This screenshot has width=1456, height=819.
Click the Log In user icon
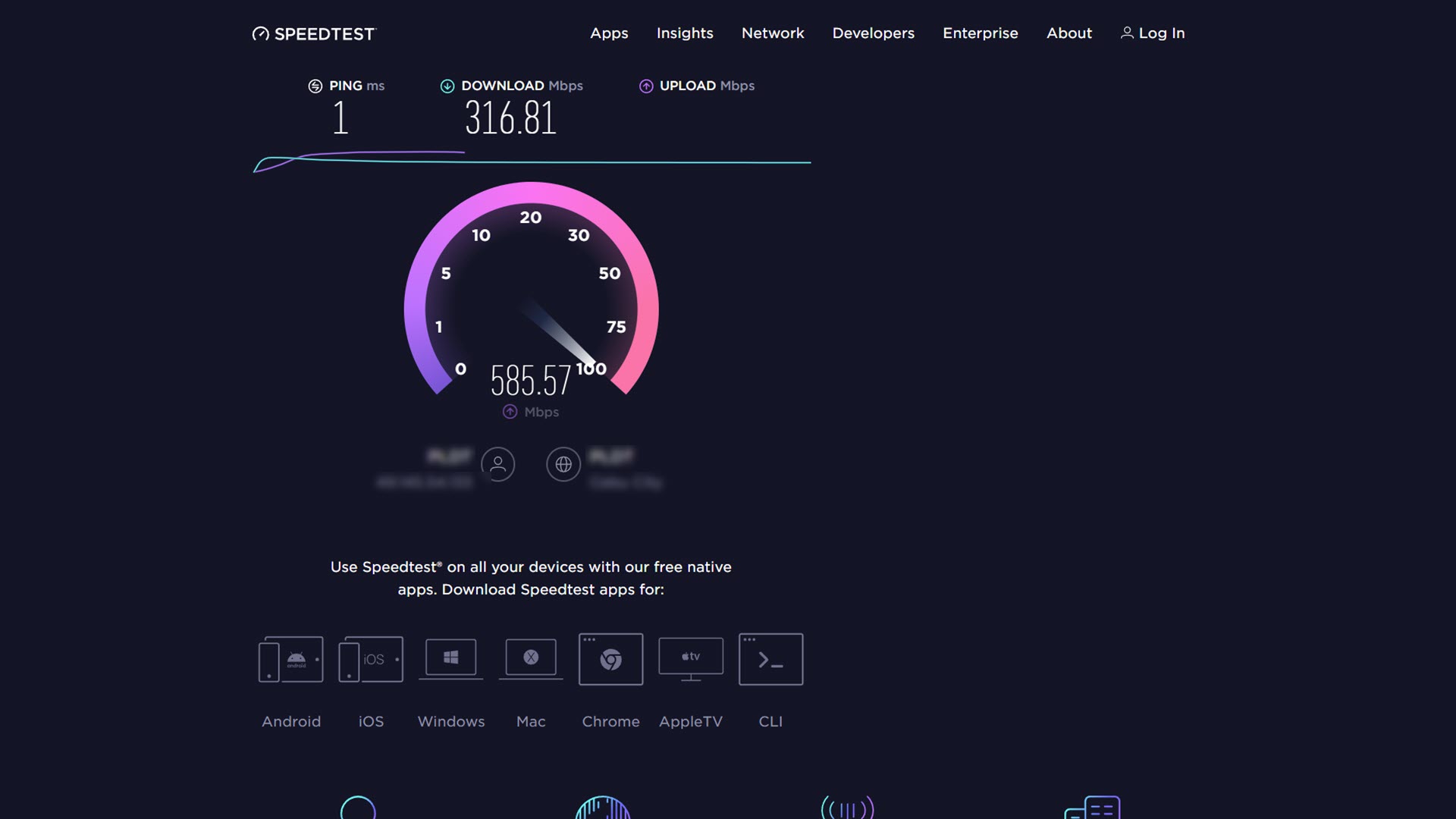(x=1127, y=33)
